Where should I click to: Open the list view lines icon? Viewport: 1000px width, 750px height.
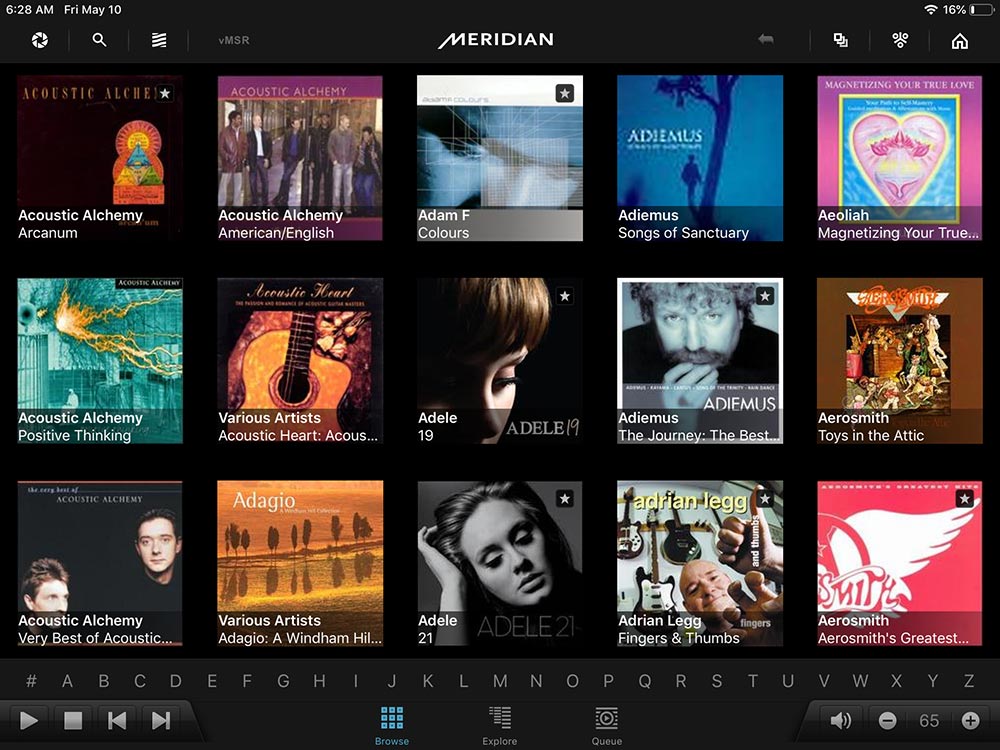(x=159, y=40)
